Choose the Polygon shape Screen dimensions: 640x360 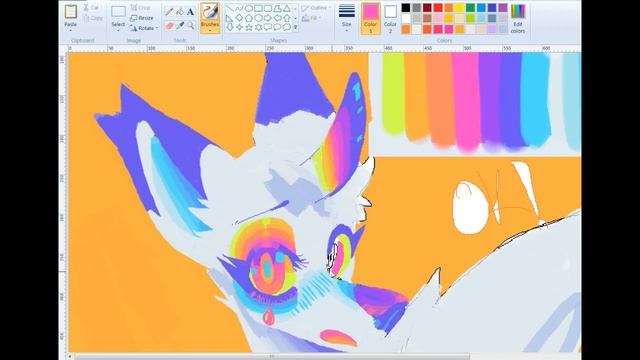[x=278, y=8]
